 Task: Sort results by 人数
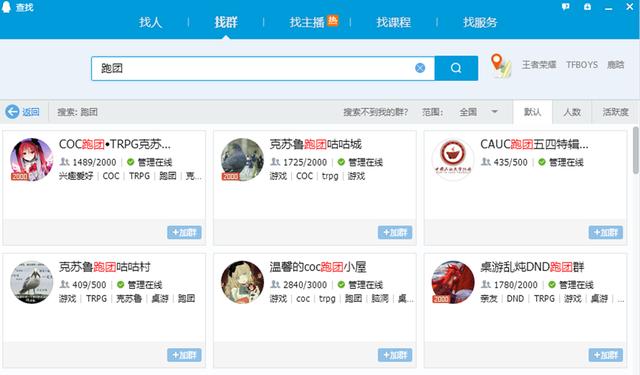[x=572, y=112]
